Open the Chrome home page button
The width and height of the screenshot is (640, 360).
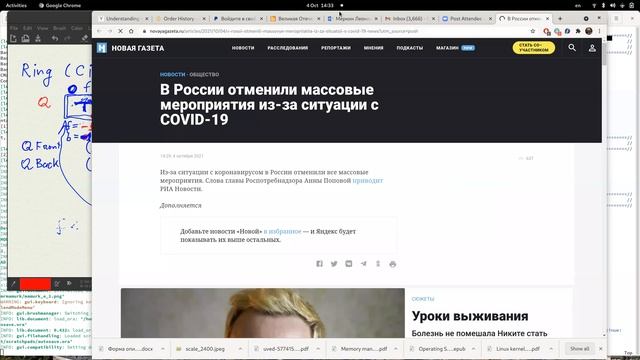point(131,31)
